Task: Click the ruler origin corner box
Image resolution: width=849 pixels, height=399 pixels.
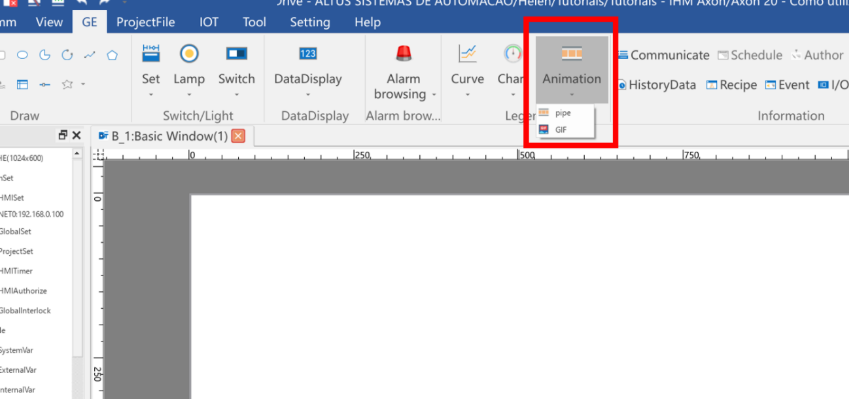Action: point(99,155)
